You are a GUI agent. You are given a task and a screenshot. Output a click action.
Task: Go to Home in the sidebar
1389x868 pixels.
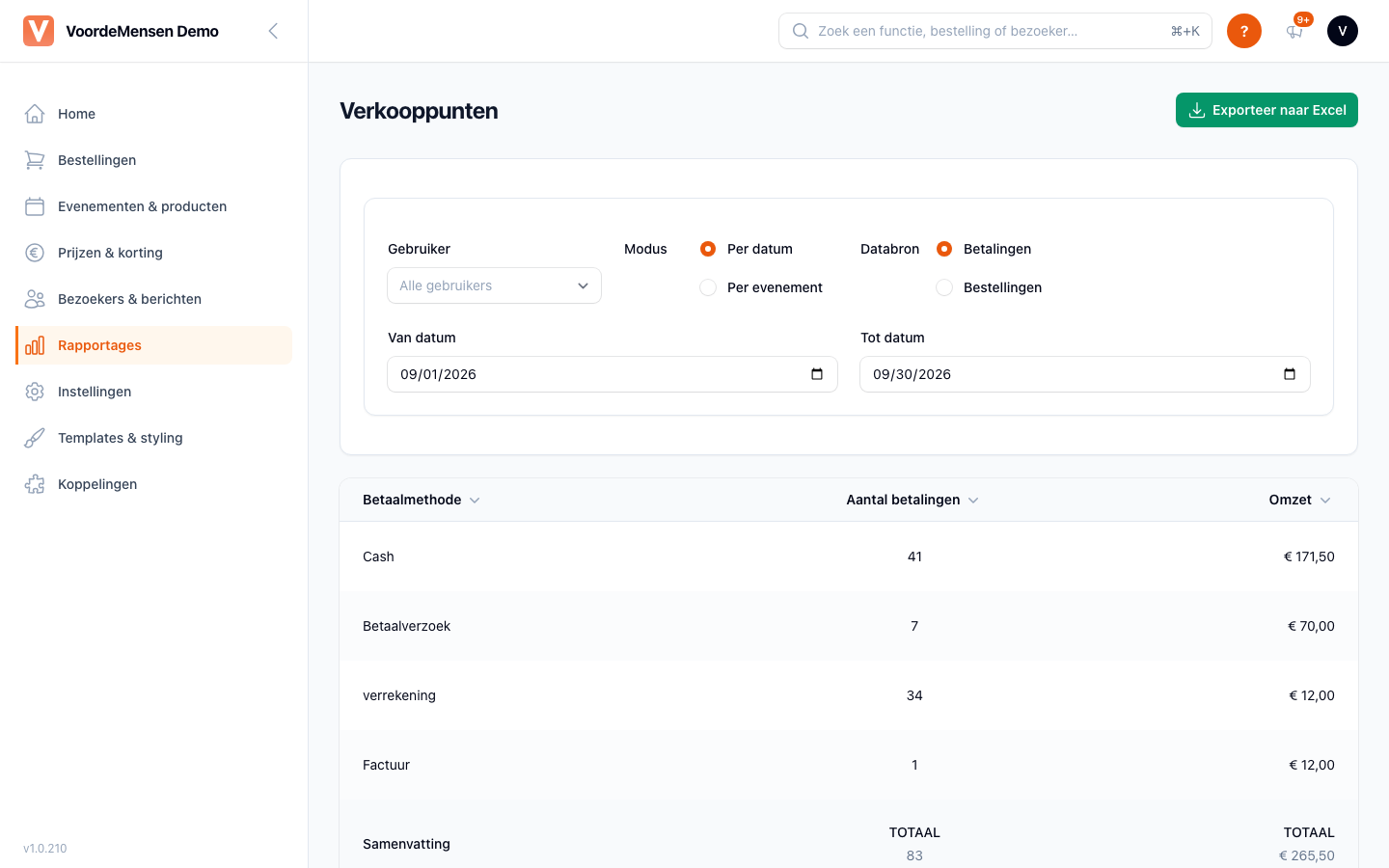(154, 114)
